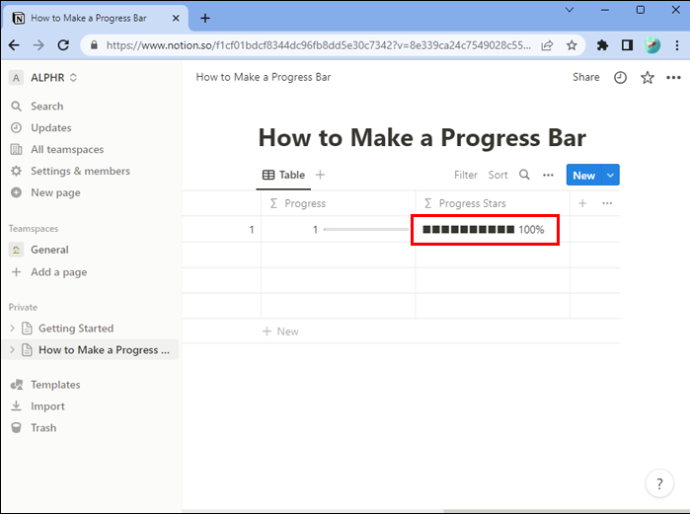Viewport: 690px width, 514px height.
Task: Open the column options ellipsis menu
Action: 607,203
